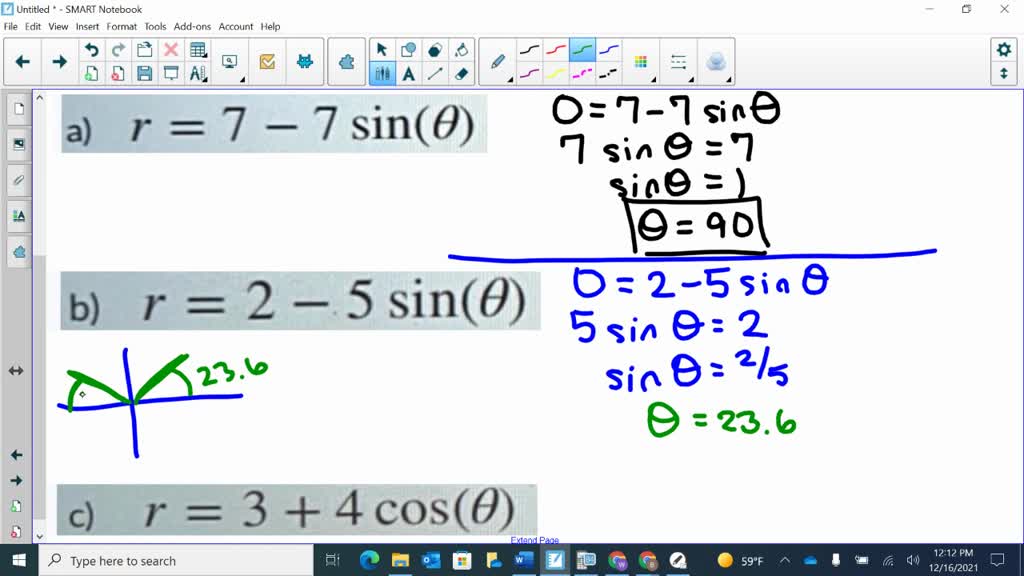The height and width of the screenshot is (576, 1024).
Task: Open the Properties sidebar tab
Action: [x=18, y=216]
